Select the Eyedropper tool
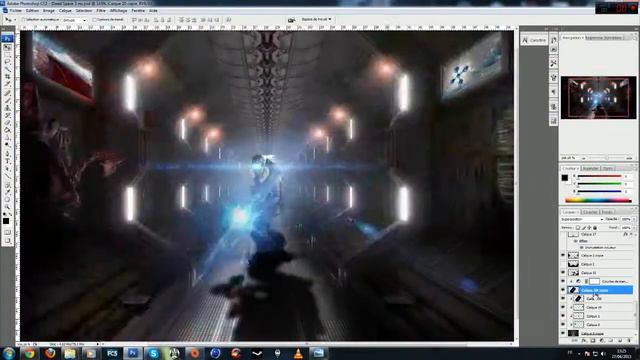 point(8,192)
